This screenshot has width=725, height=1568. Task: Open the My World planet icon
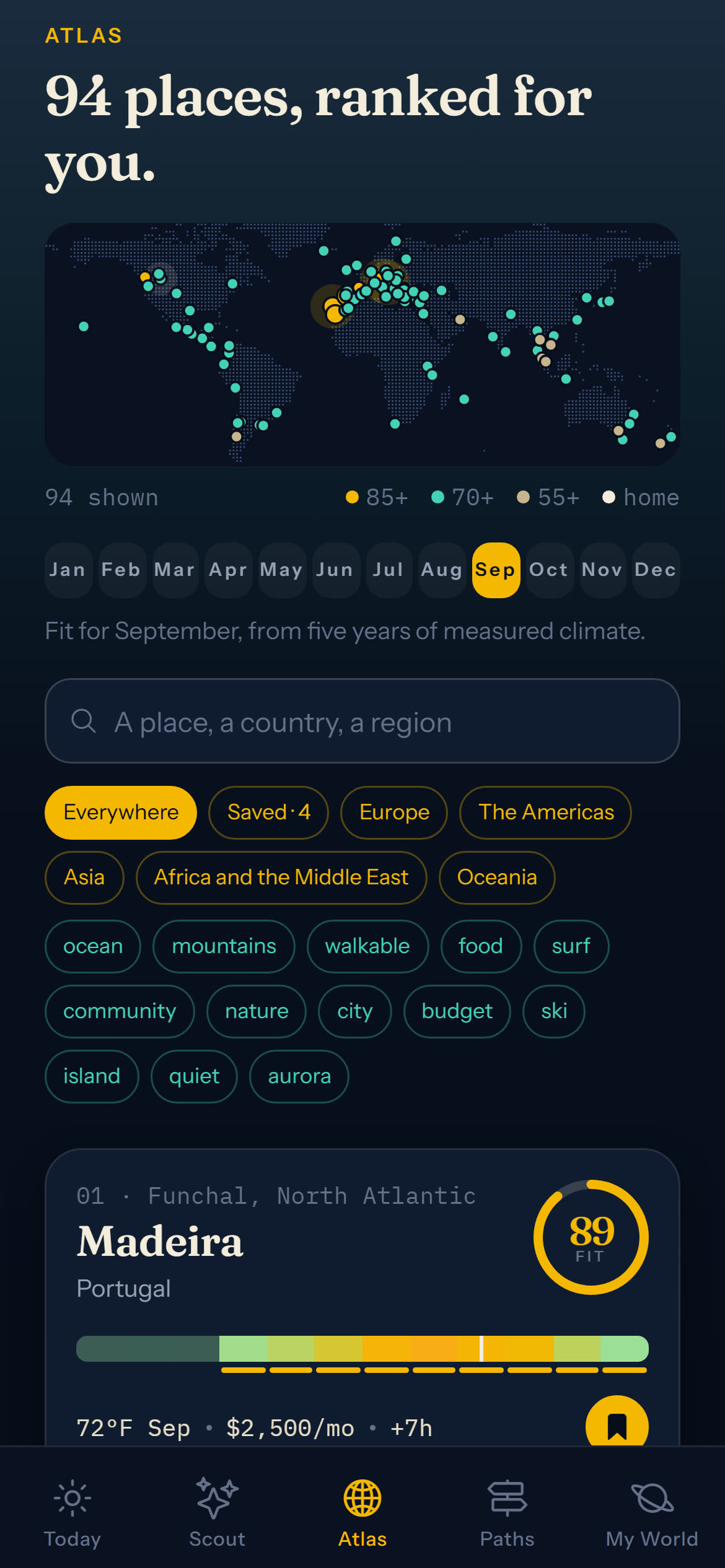tap(652, 1499)
